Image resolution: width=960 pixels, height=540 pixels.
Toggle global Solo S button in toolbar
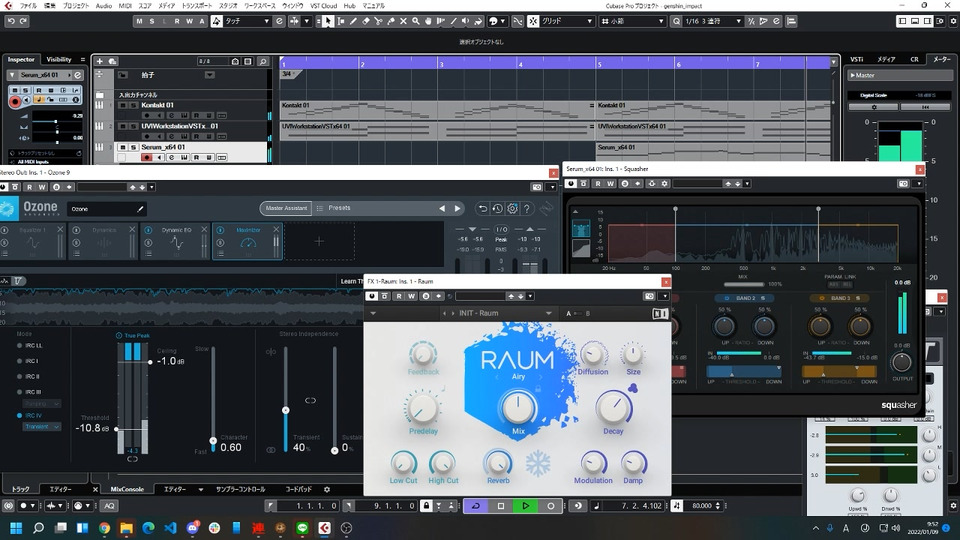point(152,21)
